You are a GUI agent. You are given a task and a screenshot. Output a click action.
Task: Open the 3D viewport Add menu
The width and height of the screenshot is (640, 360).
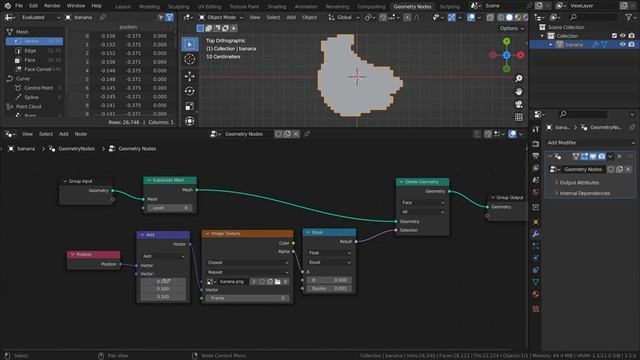pyautogui.click(x=291, y=18)
